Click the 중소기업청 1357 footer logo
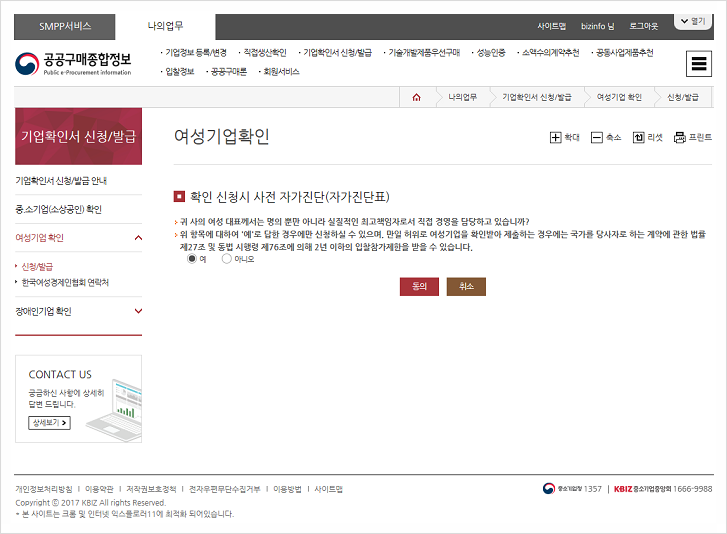727x534 pixels. pos(572,489)
